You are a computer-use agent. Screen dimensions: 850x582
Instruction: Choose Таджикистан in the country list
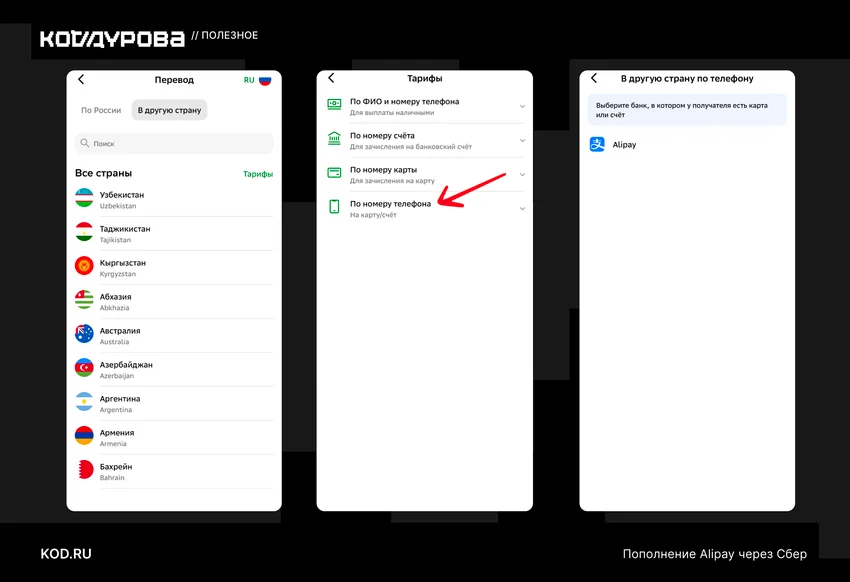[x=174, y=234]
